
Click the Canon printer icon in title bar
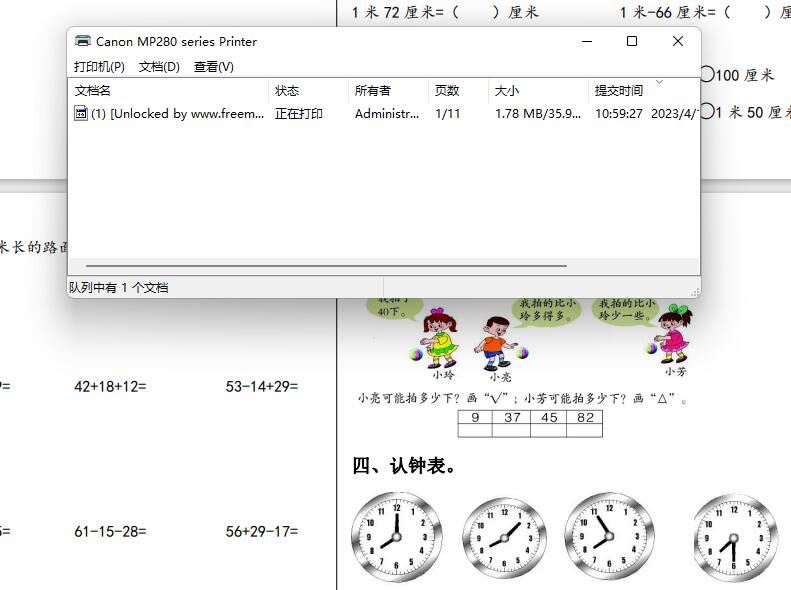tap(83, 41)
